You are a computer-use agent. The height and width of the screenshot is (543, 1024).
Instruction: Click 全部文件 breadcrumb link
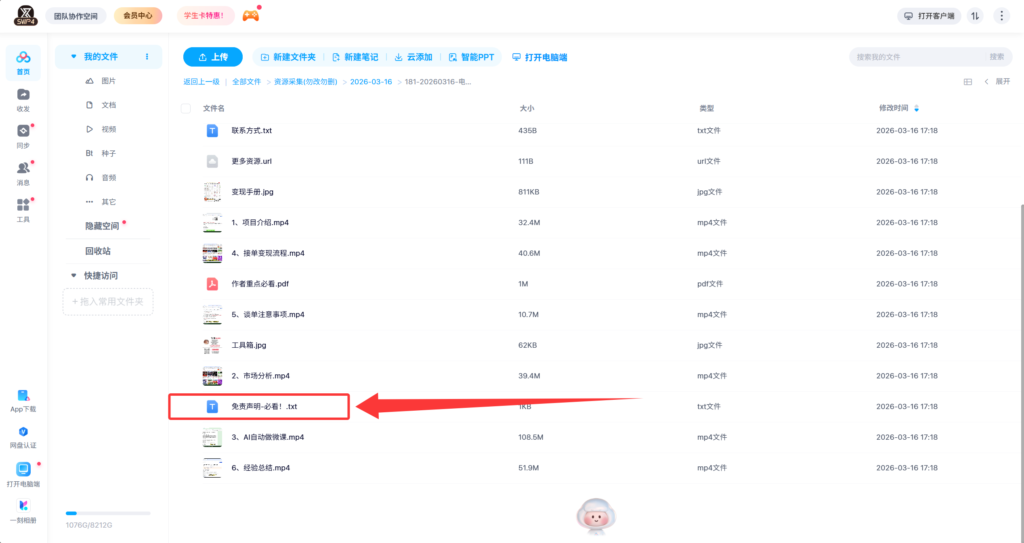[x=246, y=81]
